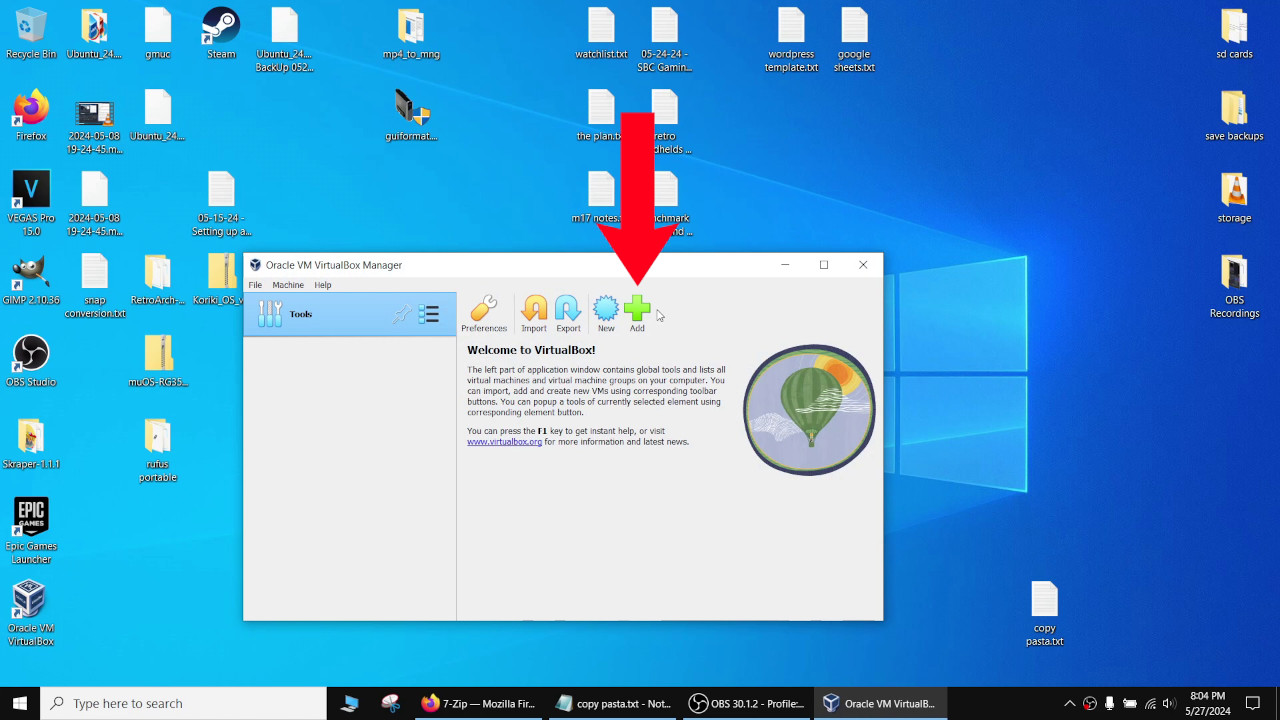Create a VM with New icon
1280x720 pixels.
(606, 314)
